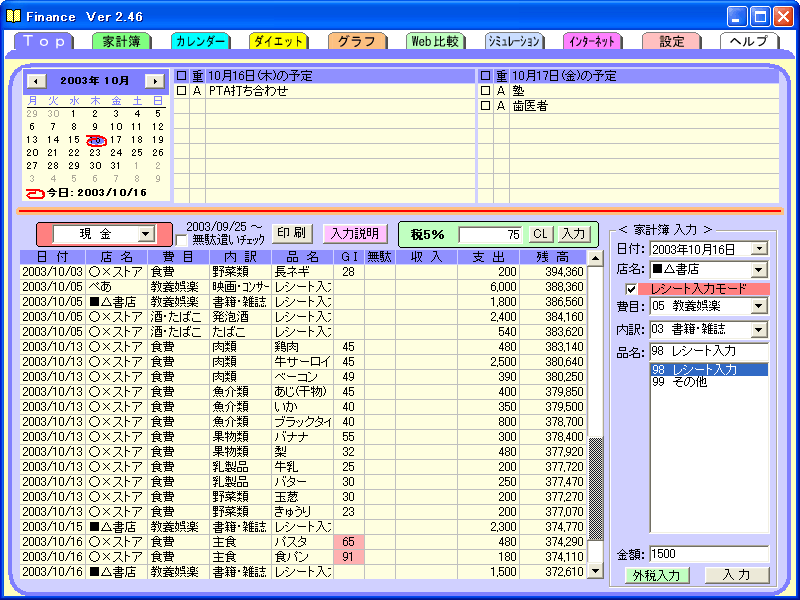Go to previous month in calendar
The image size is (800, 600).
(x=36, y=81)
